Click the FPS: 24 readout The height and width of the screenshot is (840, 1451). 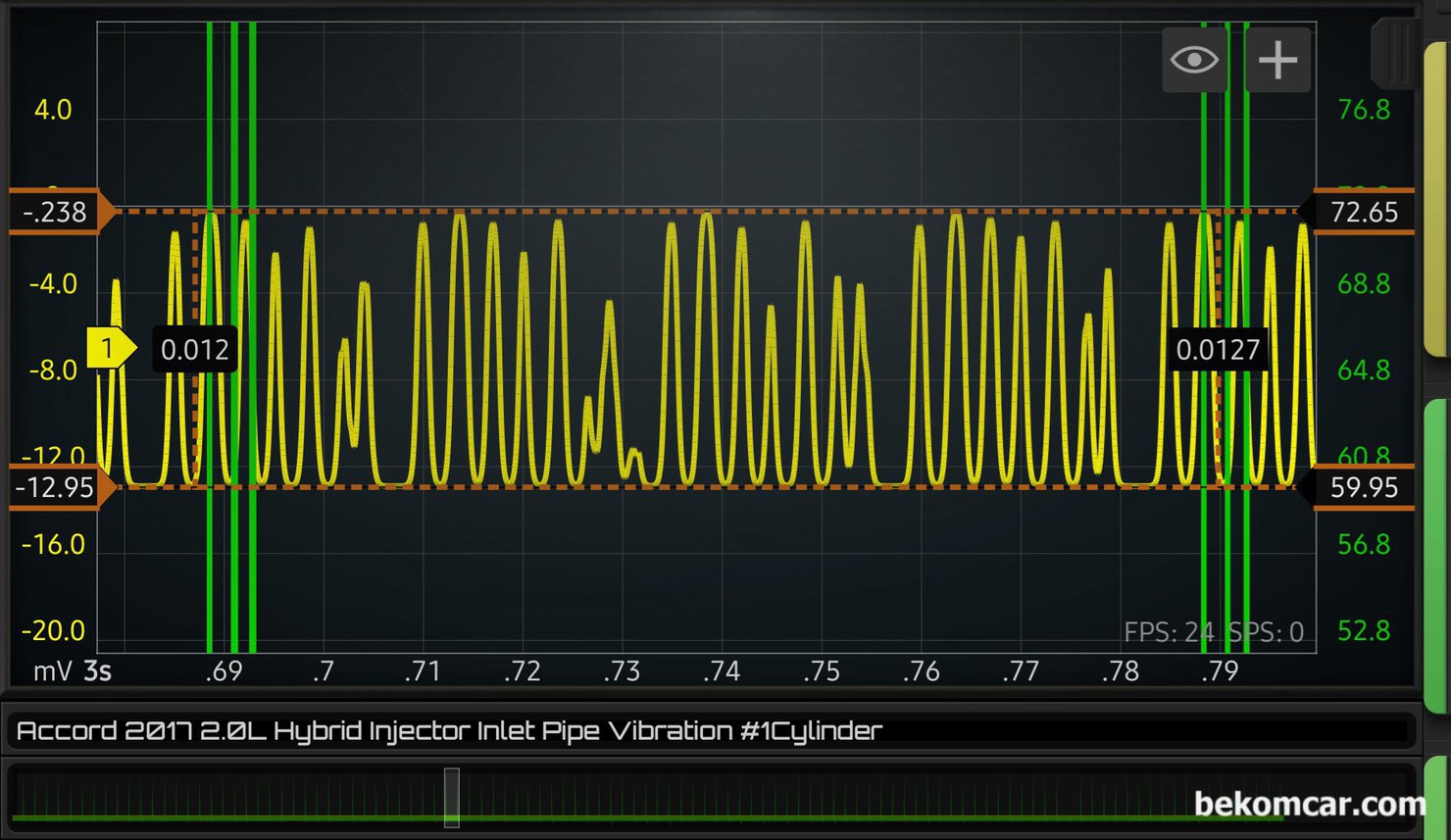(1168, 632)
